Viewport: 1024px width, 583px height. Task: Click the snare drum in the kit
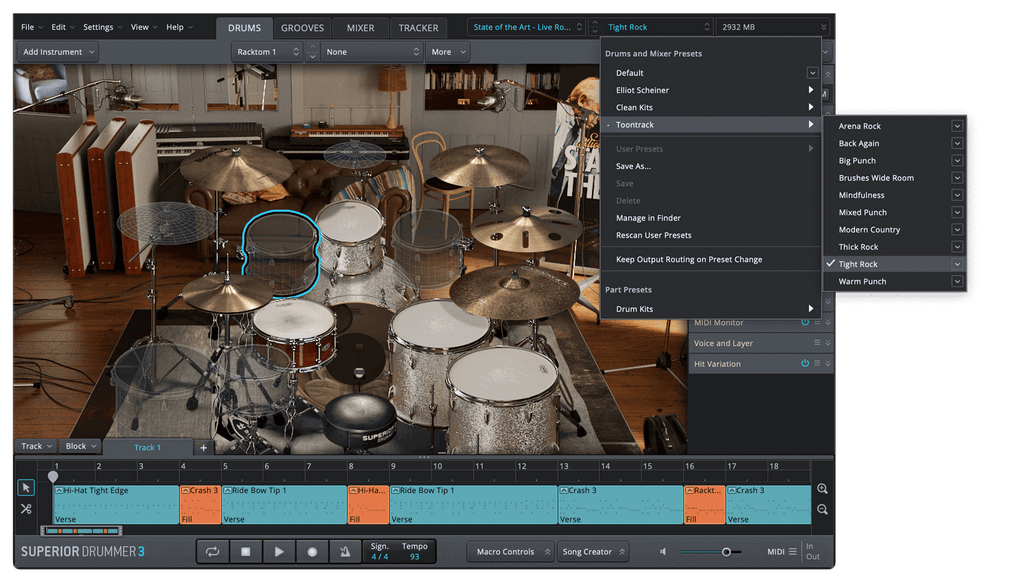pyautogui.click(x=294, y=334)
